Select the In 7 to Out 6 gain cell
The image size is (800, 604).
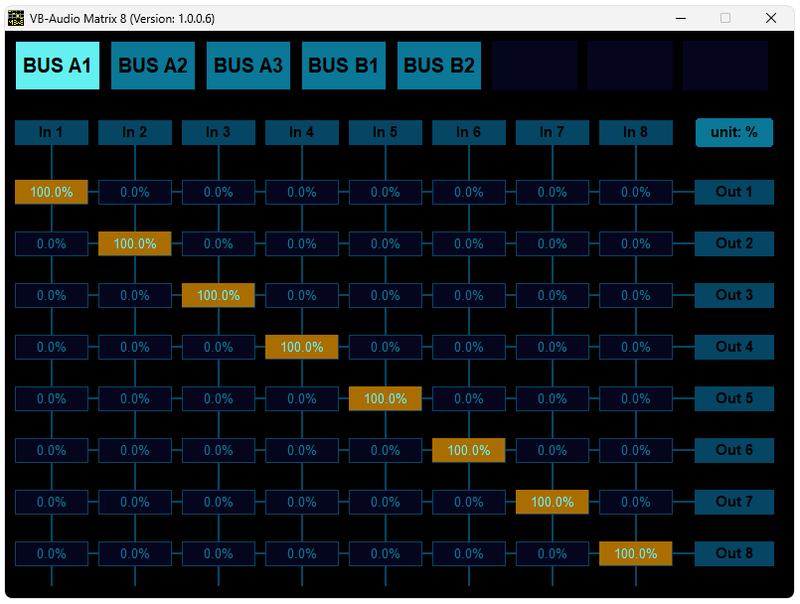[553, 450]
